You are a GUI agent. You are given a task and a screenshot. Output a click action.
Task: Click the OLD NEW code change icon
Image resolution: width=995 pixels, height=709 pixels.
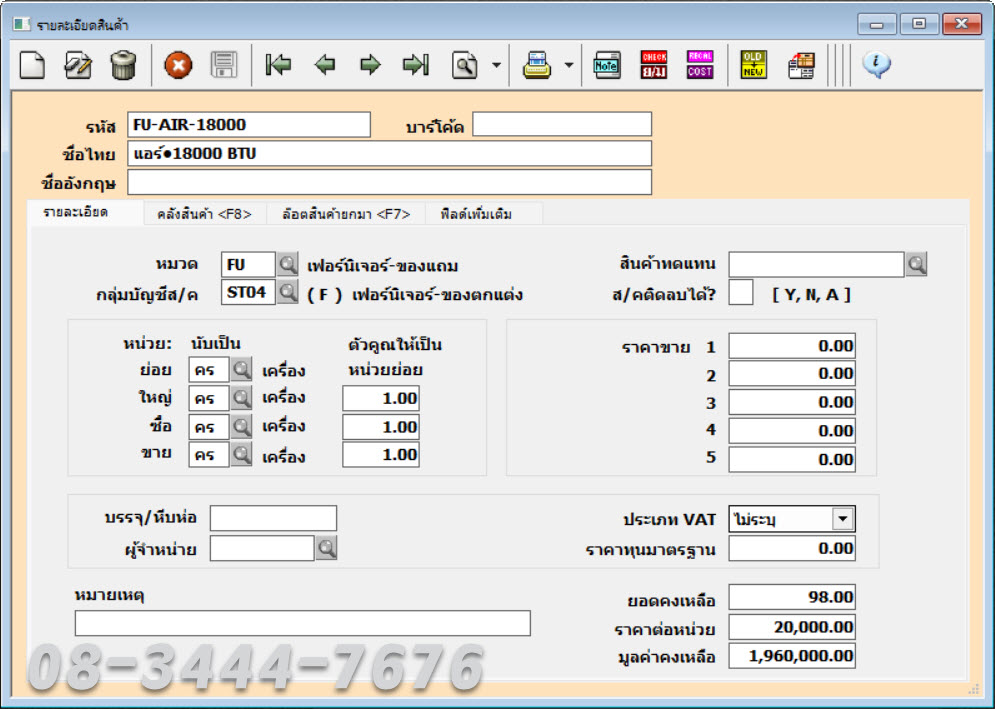[x=753, y=65]
